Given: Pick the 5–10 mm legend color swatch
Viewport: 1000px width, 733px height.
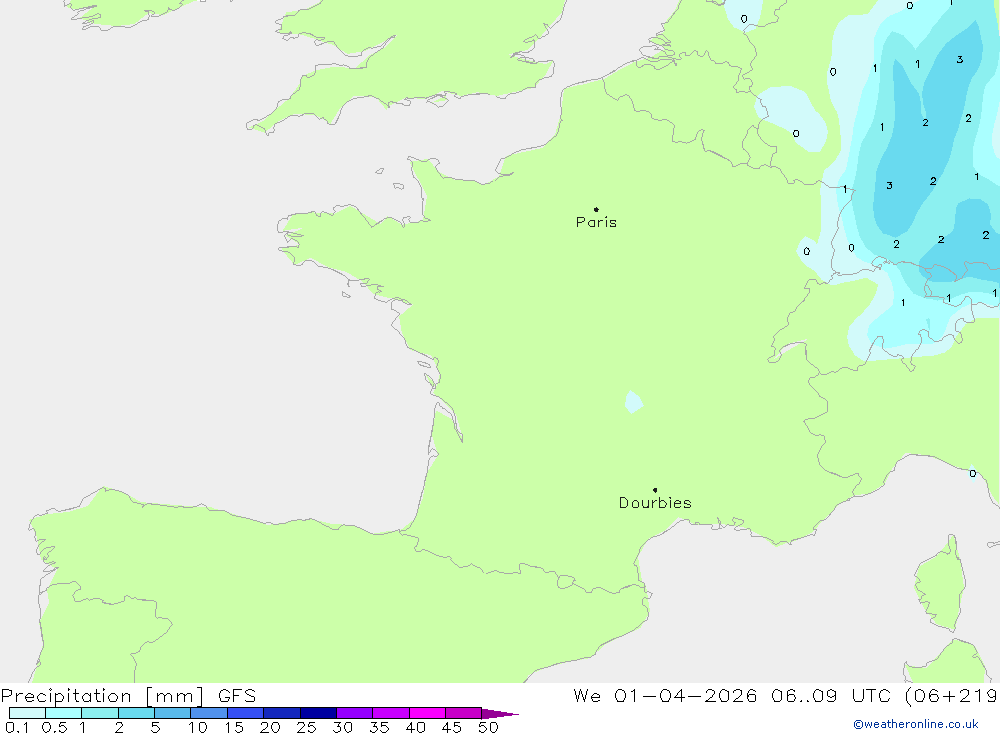Looking at the screenshot, I should coord(173,713).
